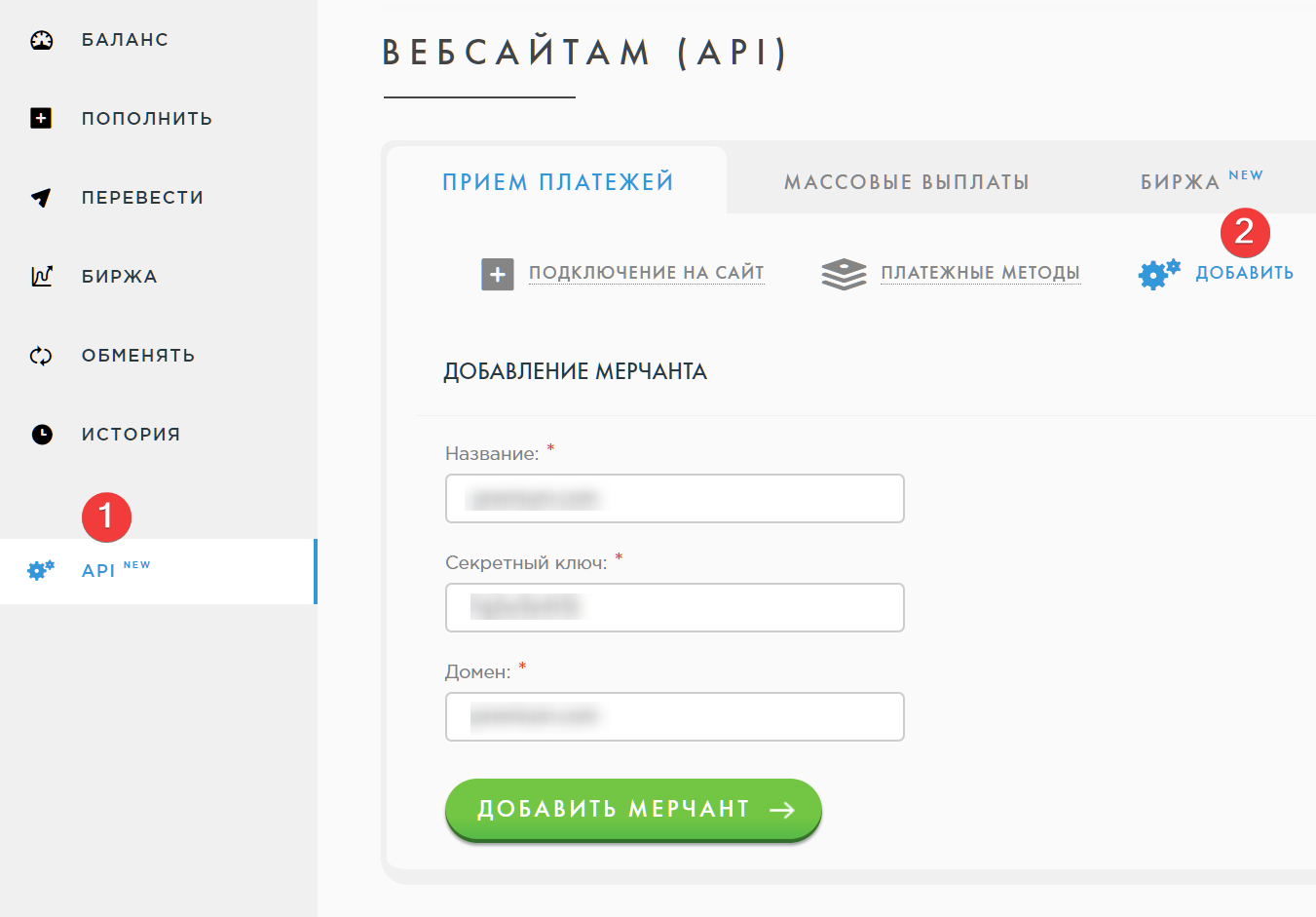Image resolution: width=1316 pixels, height=917 pixels.
Task: Click the Перевести paper plane icon
Action: click(41, 198)
